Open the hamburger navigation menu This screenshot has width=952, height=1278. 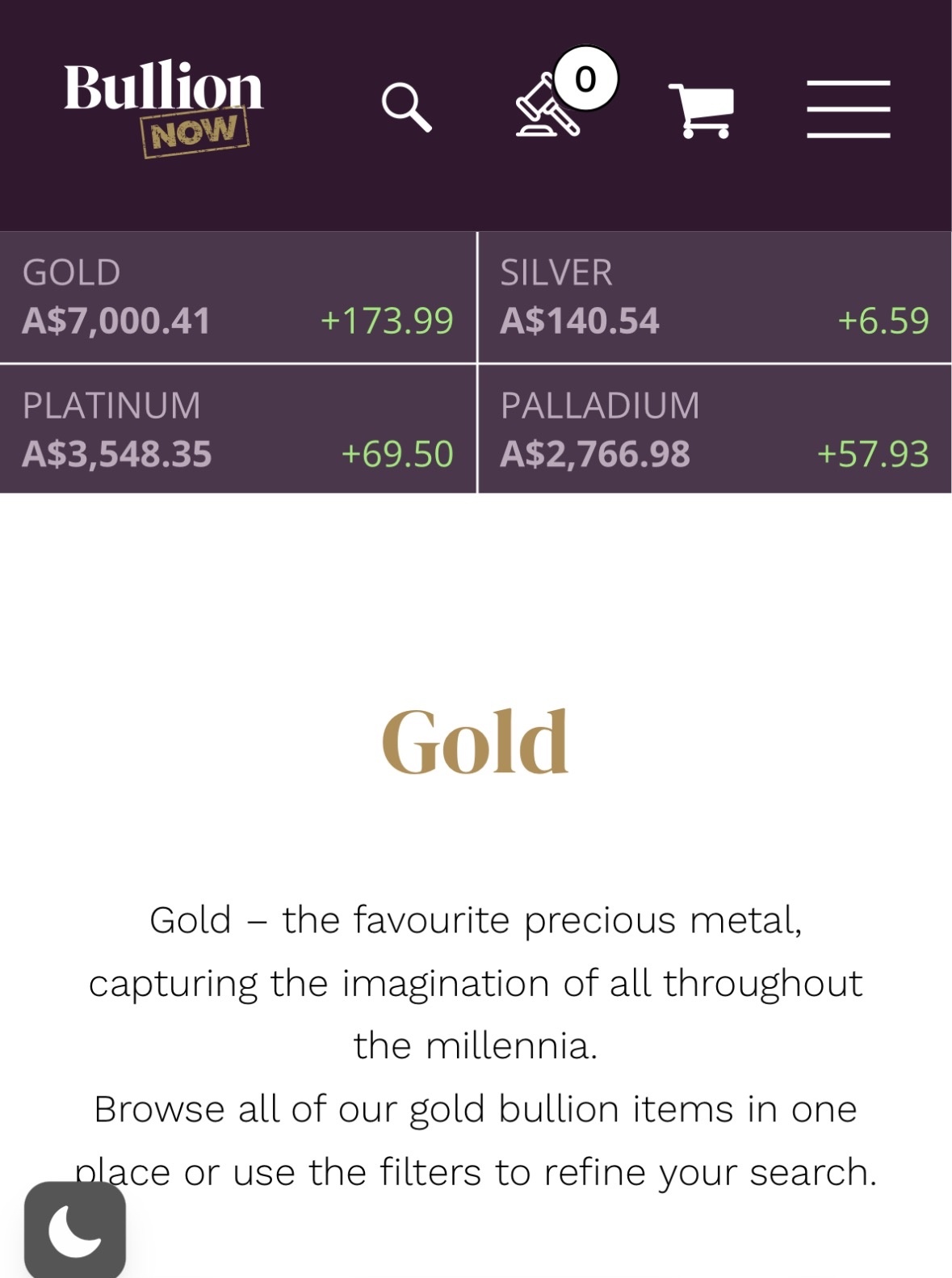coord(849,109)
